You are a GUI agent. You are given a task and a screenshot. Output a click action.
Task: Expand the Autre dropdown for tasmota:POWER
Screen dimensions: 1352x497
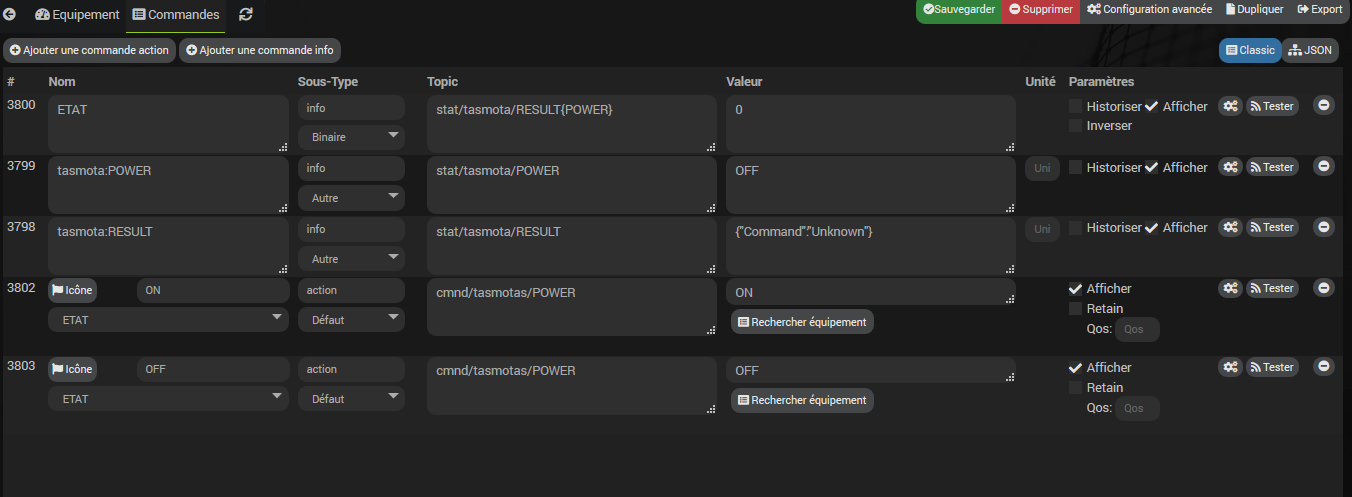pyautogui.click(x=351, y=198)
